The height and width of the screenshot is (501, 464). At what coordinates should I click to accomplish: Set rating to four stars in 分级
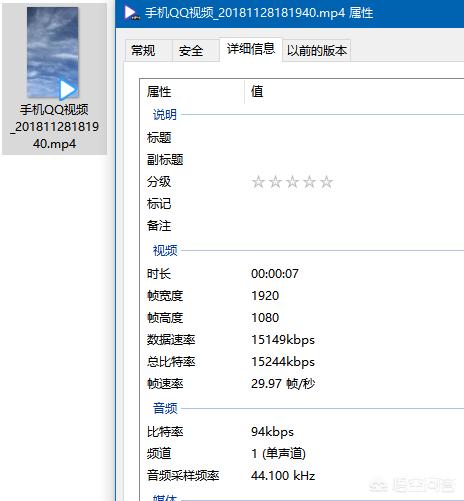tap(309, 182)
